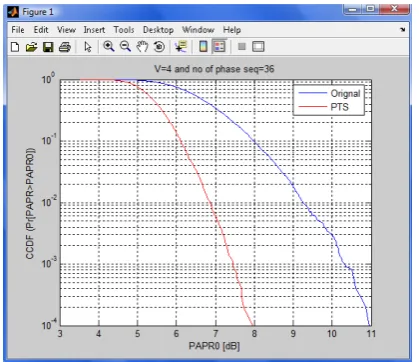The width and height of the screenshot is (419, 362).
Task: Click the PAPR0 [dB] x-axis label
Action: pyautogui.click(x=214, y=346)
